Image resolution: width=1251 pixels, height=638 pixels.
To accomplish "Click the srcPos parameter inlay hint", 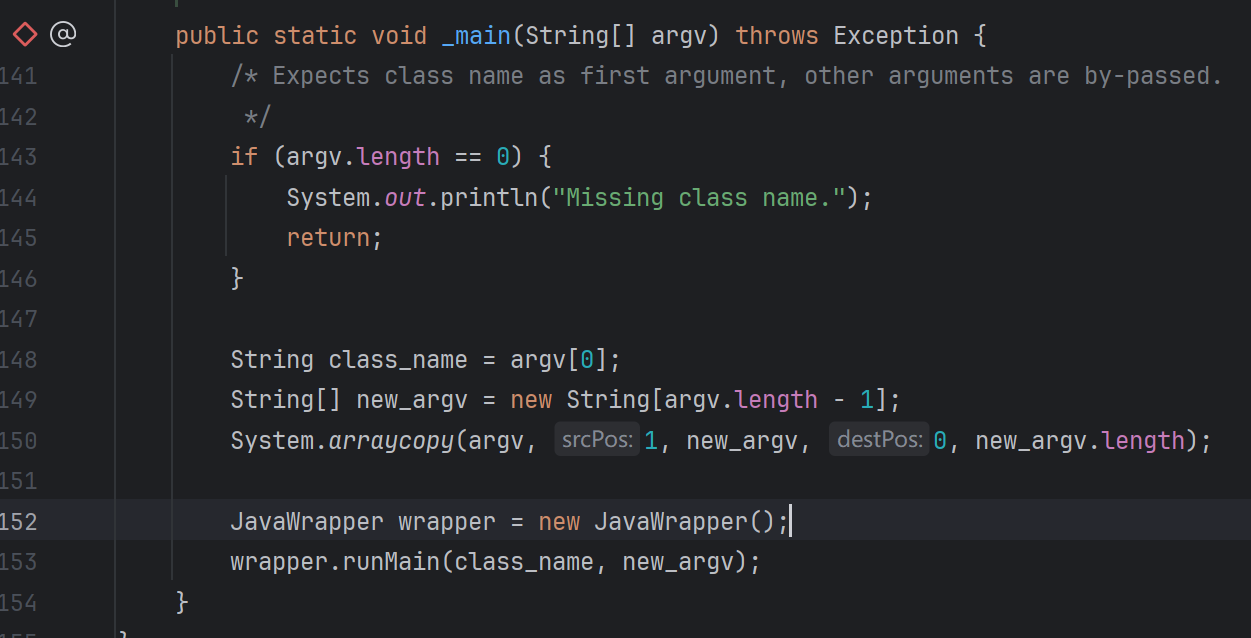I will [596, 440].
